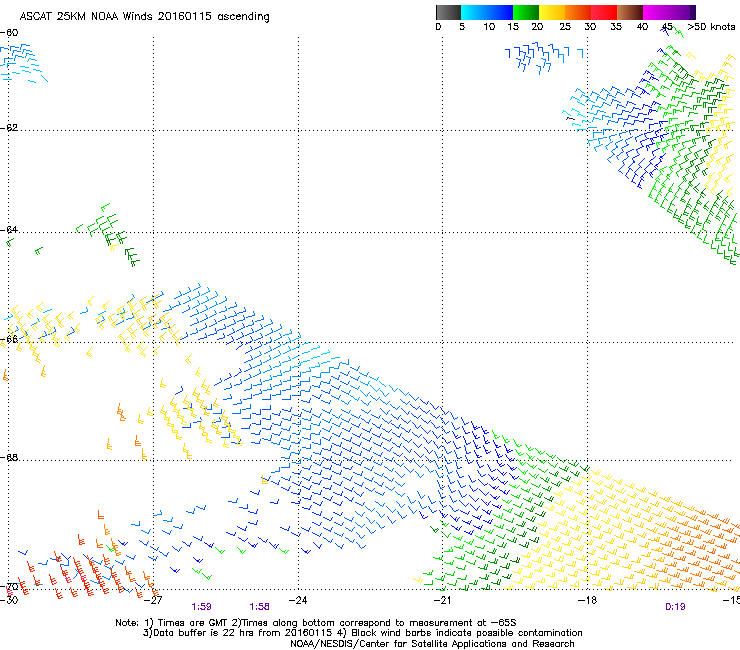Click the '-64' latitude label
The image size is (740, 650).
[x=9, y=230]
